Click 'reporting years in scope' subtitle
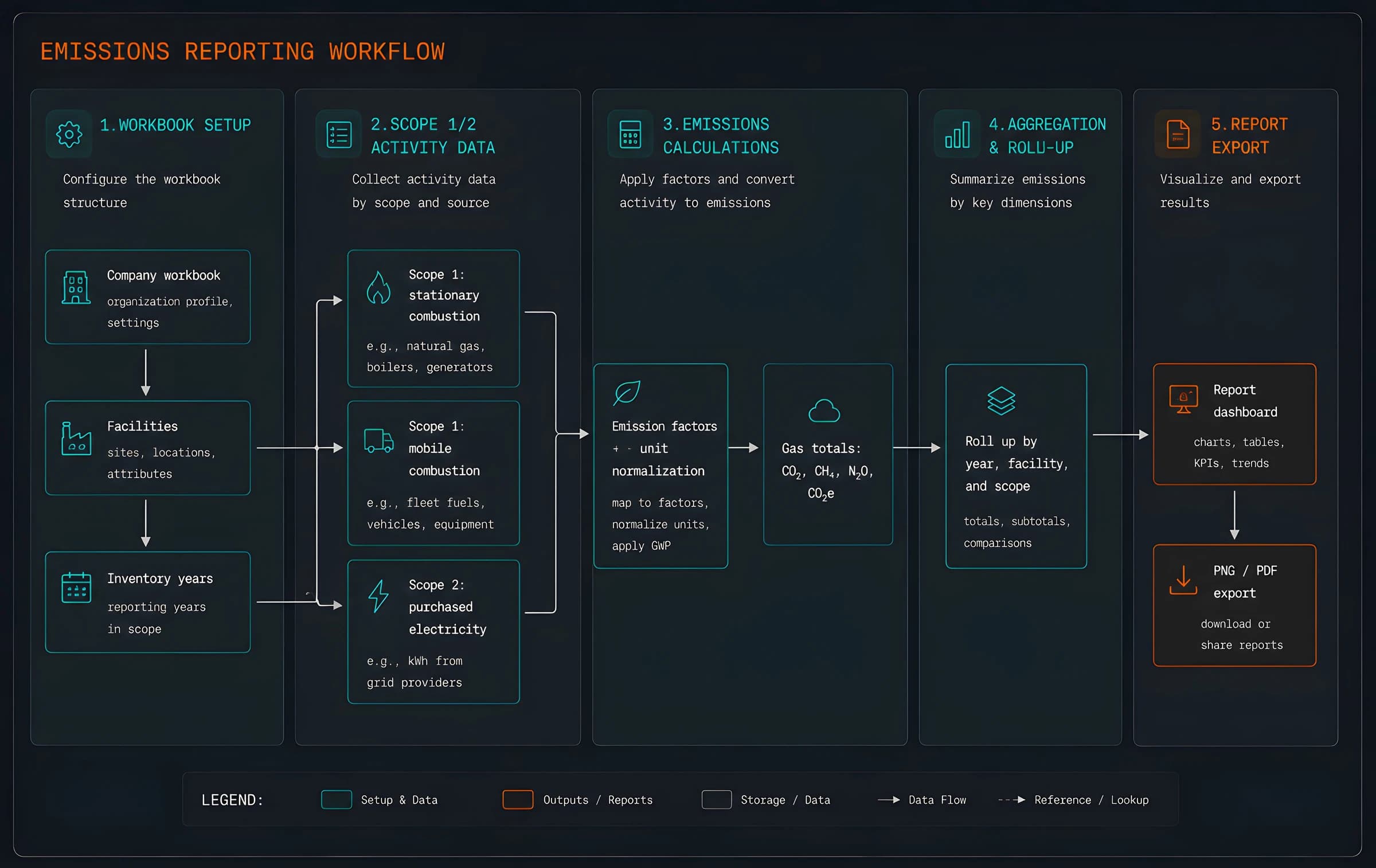The height and width of the screenshot is (868, 1376). click(x=157, y=618)
